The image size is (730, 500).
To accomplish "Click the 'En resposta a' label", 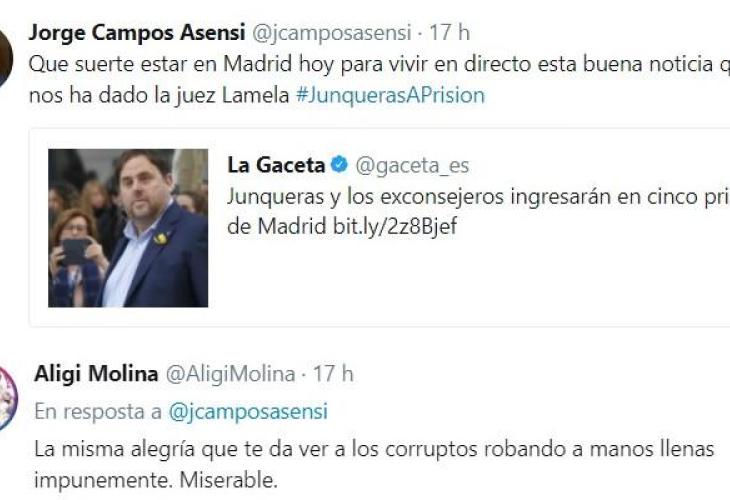I will [98, 412].
